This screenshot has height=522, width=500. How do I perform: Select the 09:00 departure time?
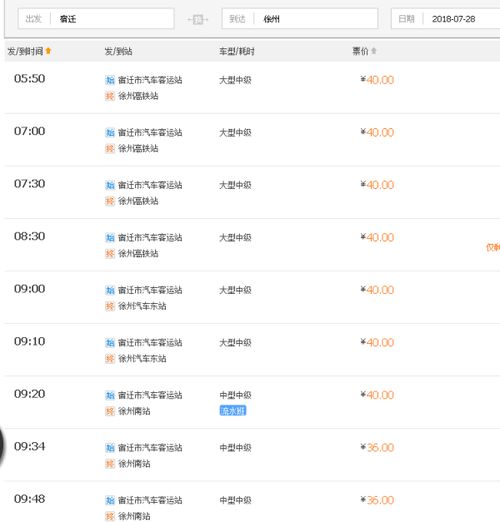point(30,289)
